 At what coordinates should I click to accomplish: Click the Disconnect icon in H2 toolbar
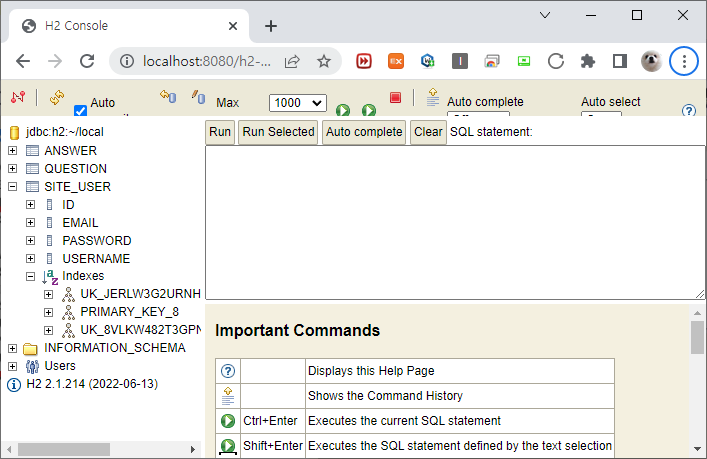[x=18, y=97]
